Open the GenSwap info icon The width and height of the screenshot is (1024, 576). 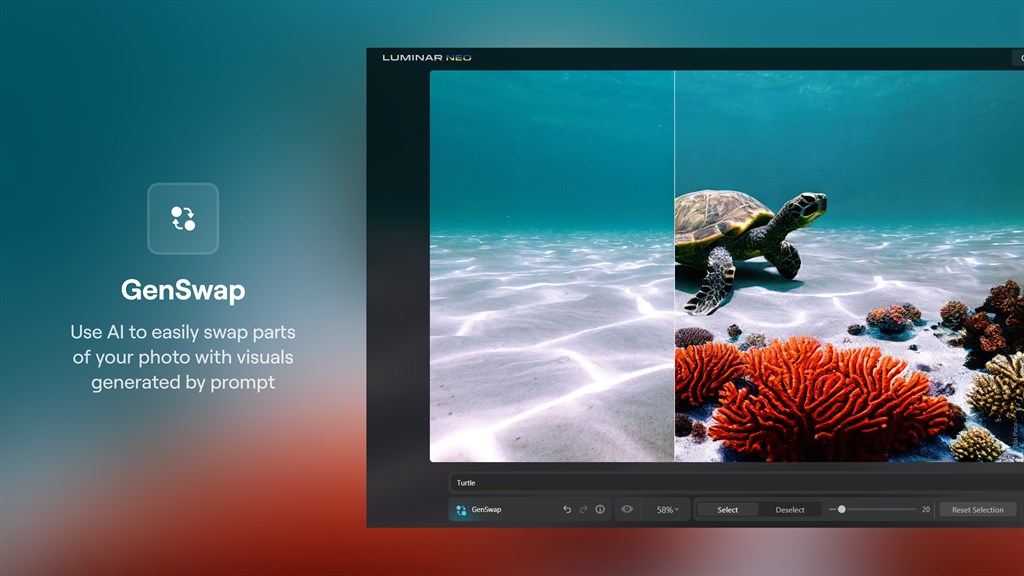600,509
